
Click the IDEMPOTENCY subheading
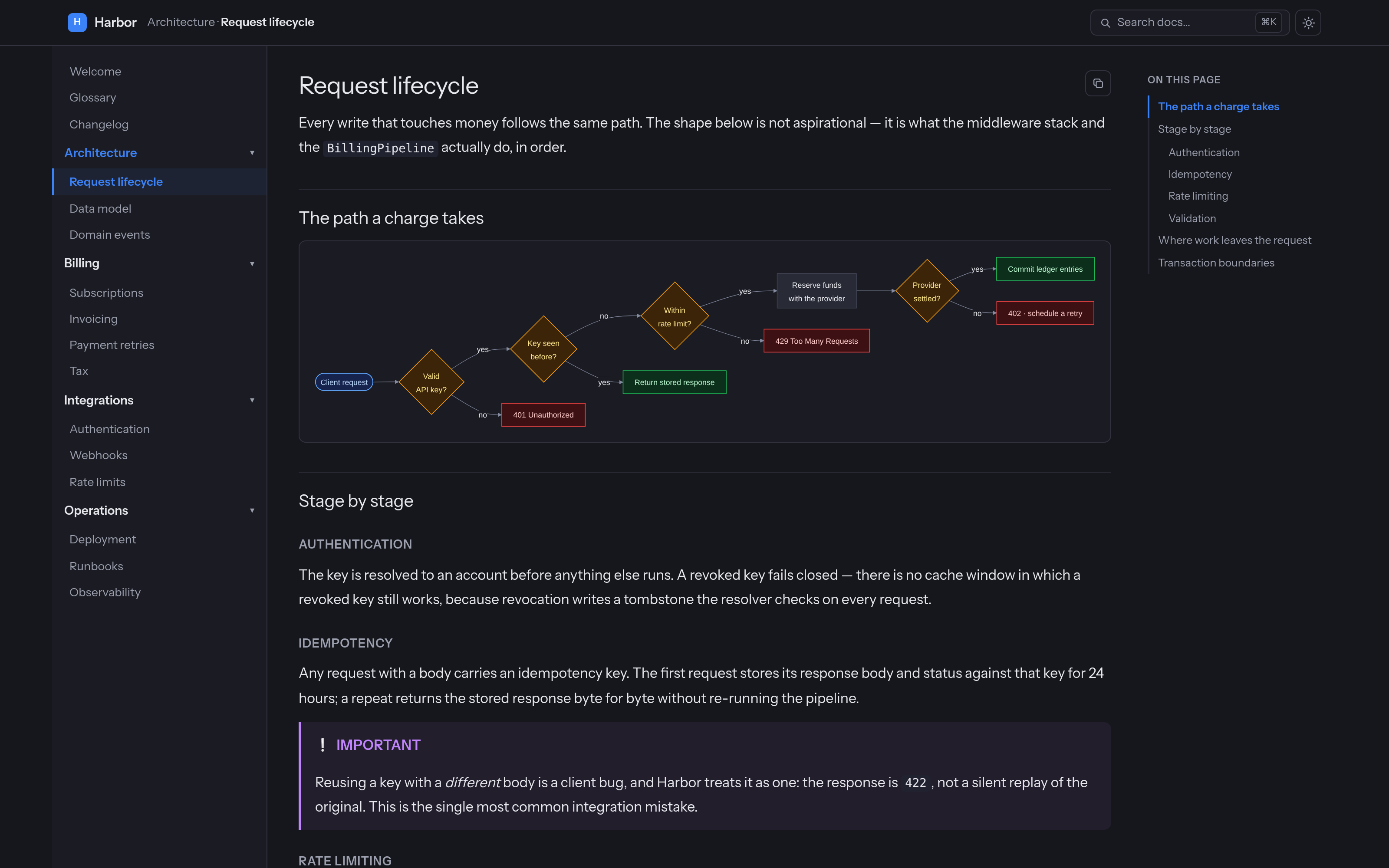[346, 644]
